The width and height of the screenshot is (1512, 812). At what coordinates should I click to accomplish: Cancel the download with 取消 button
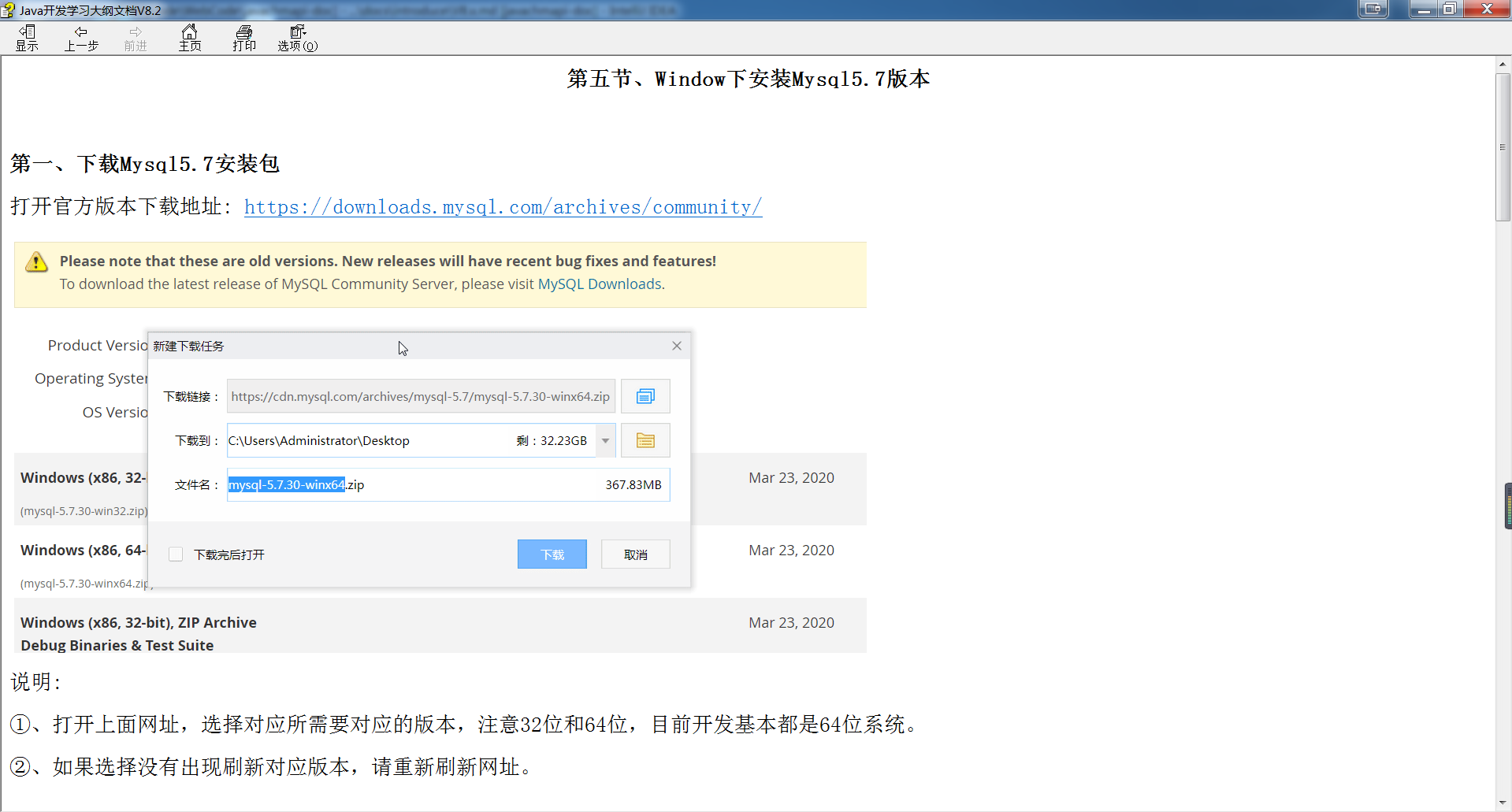[x=635, y=554]
